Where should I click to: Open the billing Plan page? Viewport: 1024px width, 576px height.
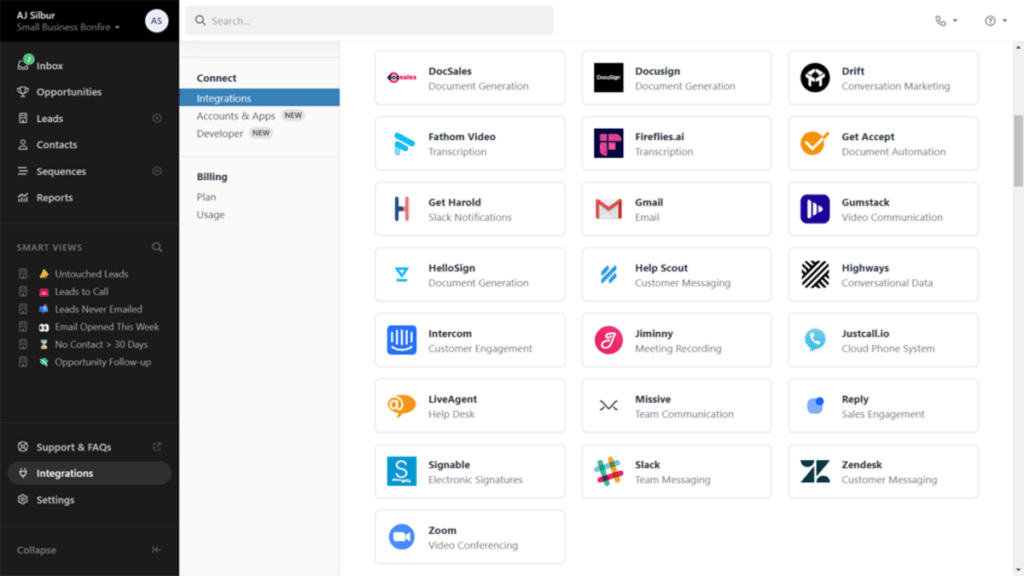click(x=206, y=197)
